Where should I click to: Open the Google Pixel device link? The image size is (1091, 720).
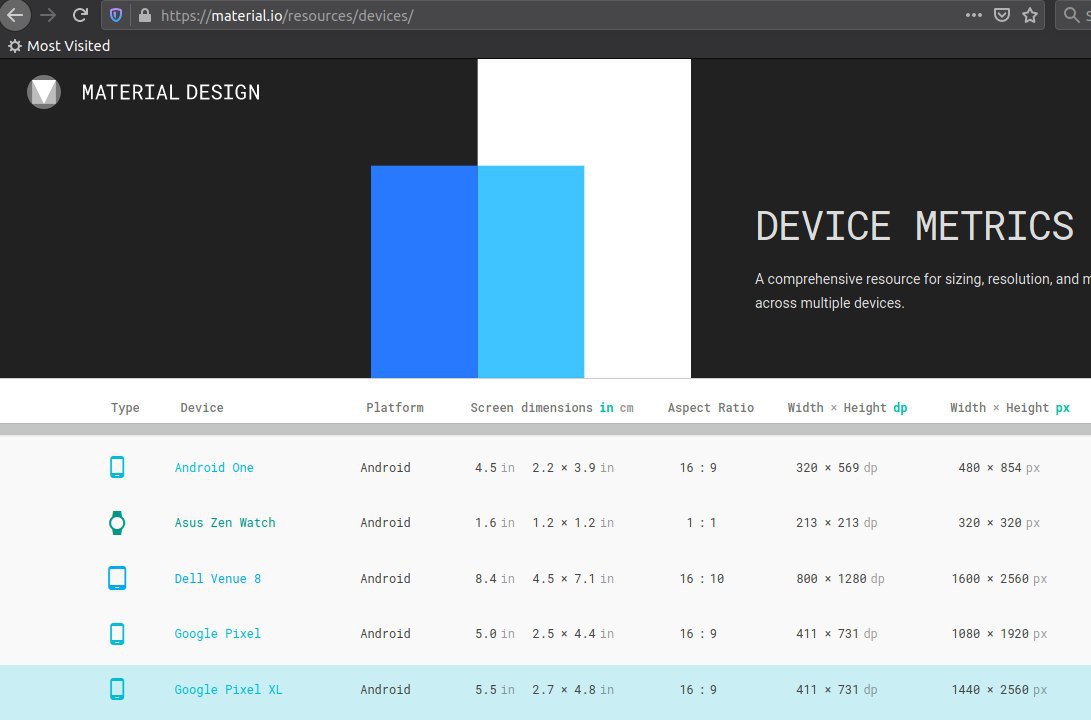point(217,634)
